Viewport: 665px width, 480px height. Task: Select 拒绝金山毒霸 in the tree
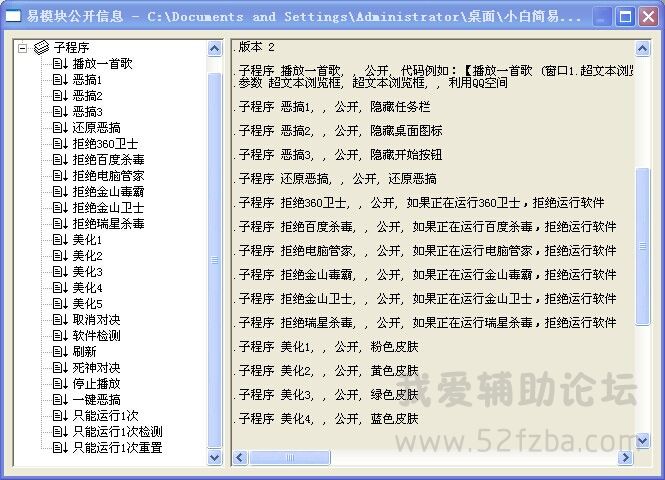(108, 192)
